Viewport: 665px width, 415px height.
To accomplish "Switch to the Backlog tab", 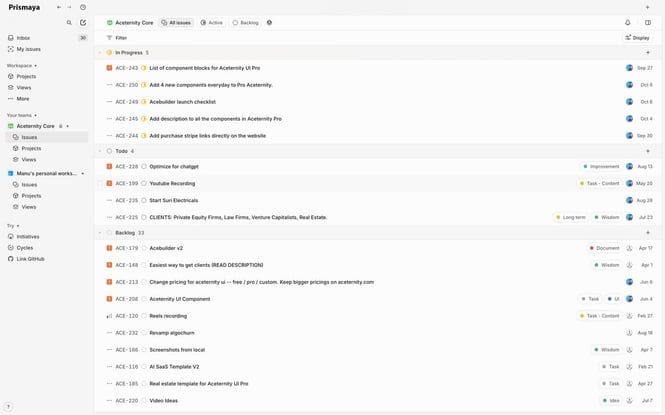I will tap(246, 22).
